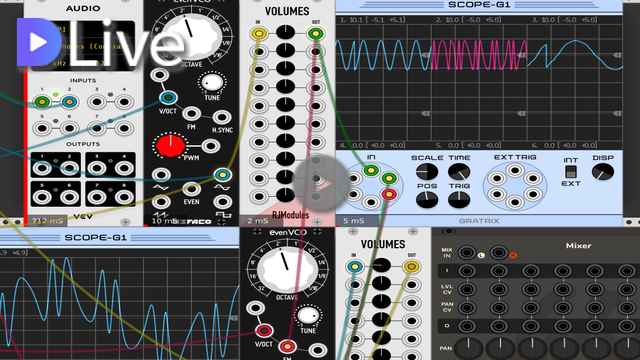Click top EvenVCO square wave output jack
The width and height of the screenshot is (640, 360).
[x=222, y=201]
